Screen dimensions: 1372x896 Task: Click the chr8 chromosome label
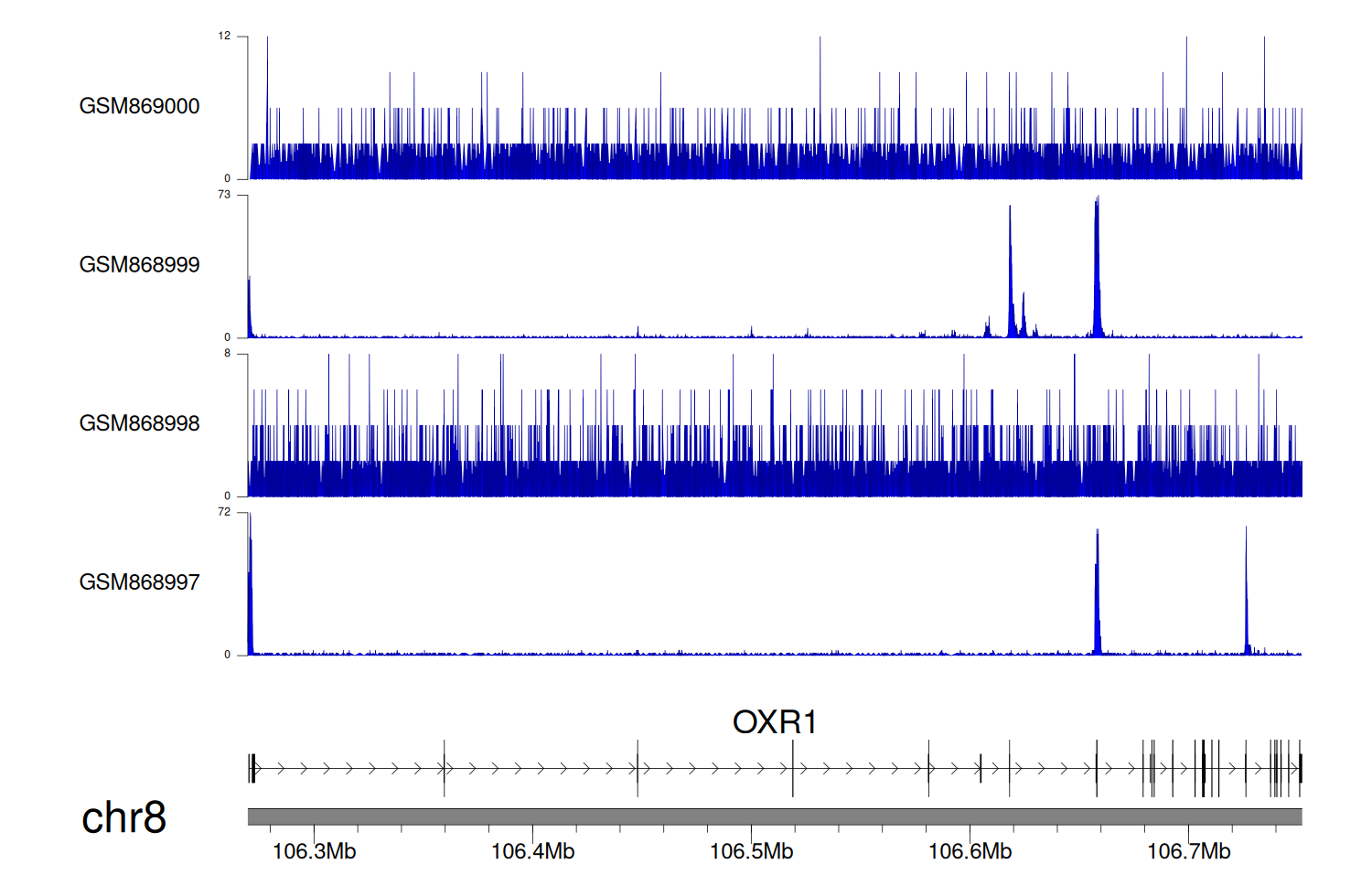point(123,817)
